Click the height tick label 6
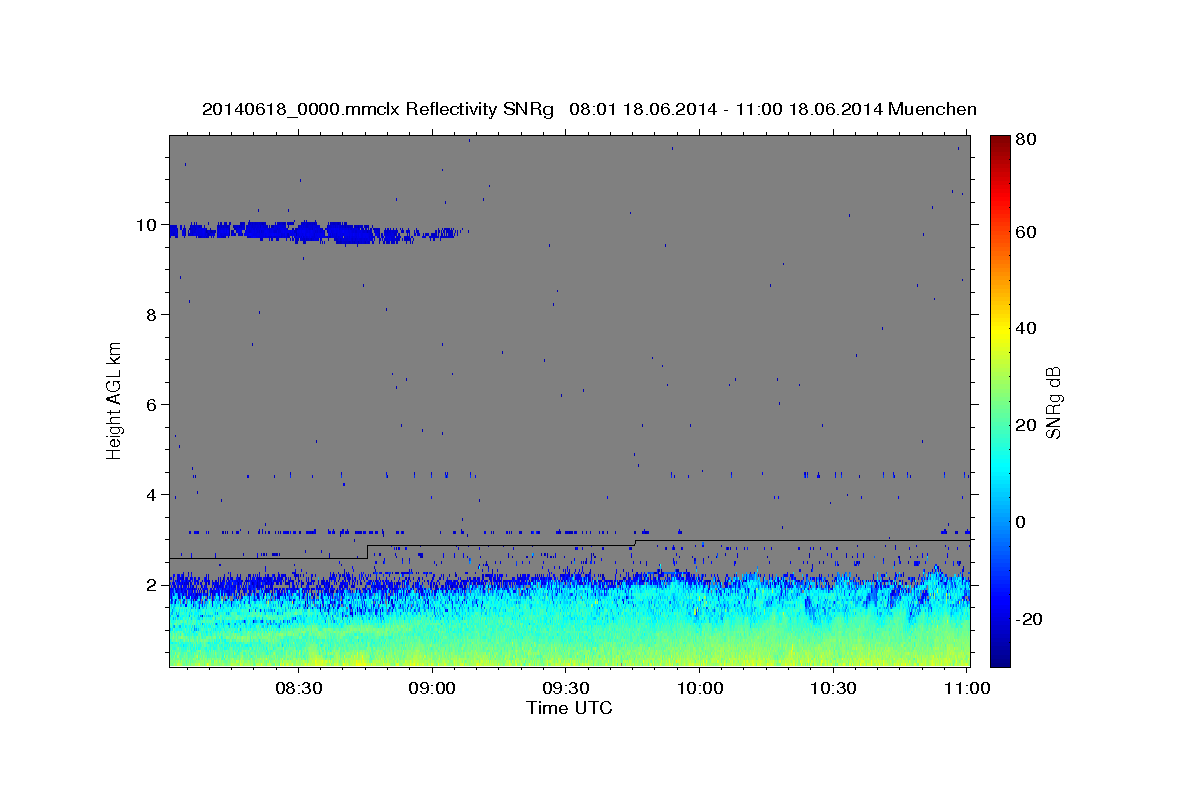Viewport: 1200px width, 800px height. 150,405
